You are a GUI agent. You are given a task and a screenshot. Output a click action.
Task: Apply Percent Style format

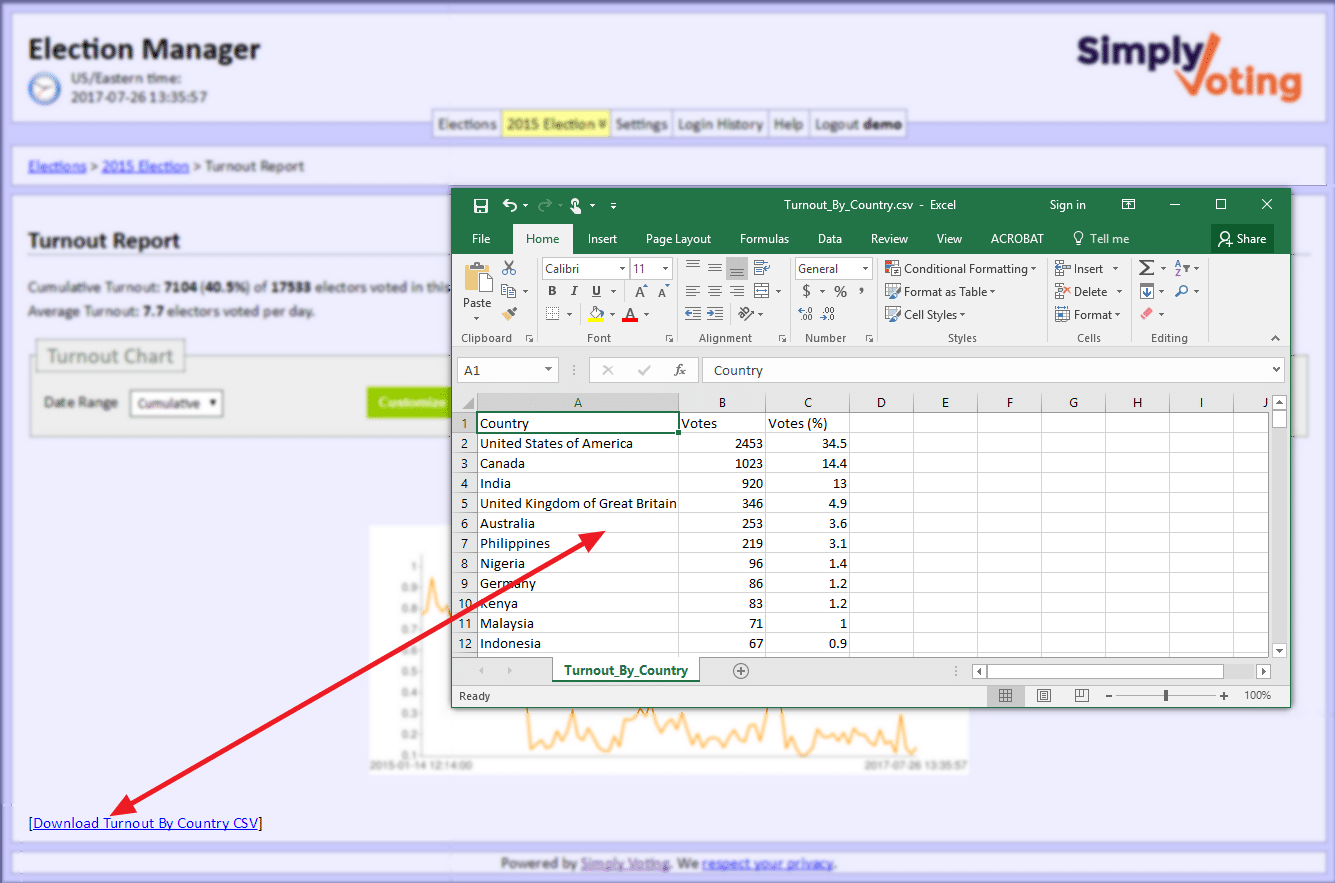840,291
